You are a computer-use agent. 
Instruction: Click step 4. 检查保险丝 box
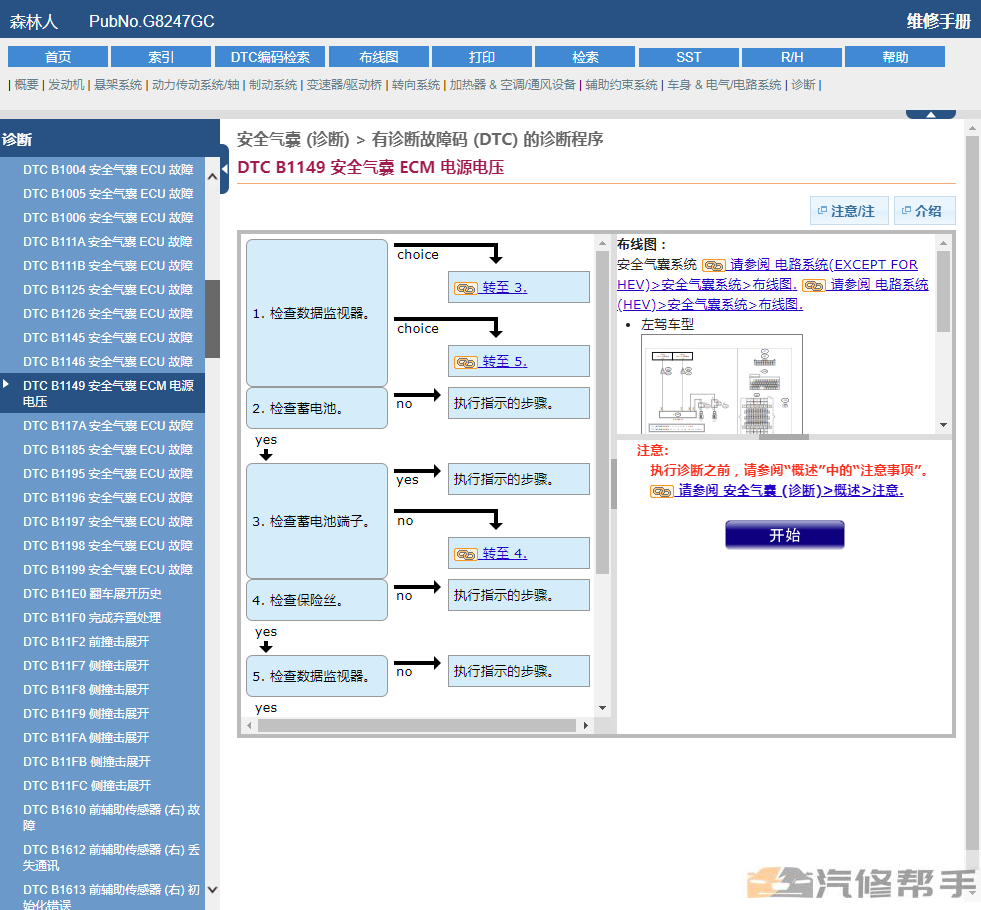pyautogui.click(x=317, y=600)
